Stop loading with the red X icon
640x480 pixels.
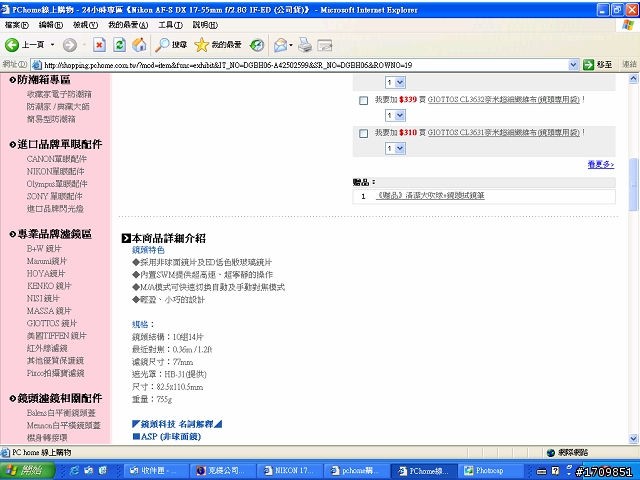point(99,45)
